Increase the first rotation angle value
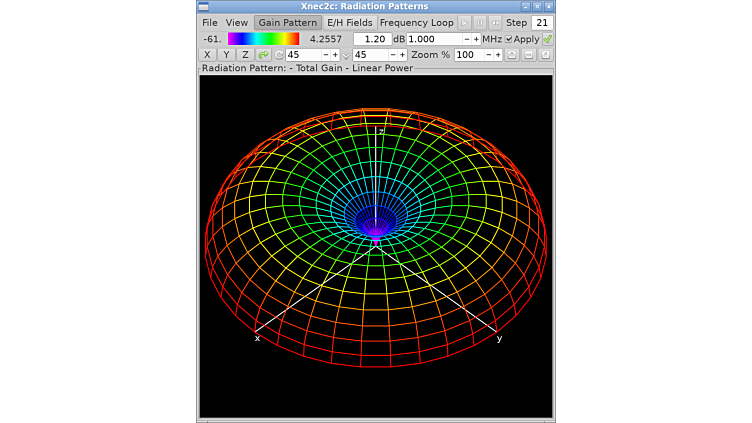 tap(335, 55)
